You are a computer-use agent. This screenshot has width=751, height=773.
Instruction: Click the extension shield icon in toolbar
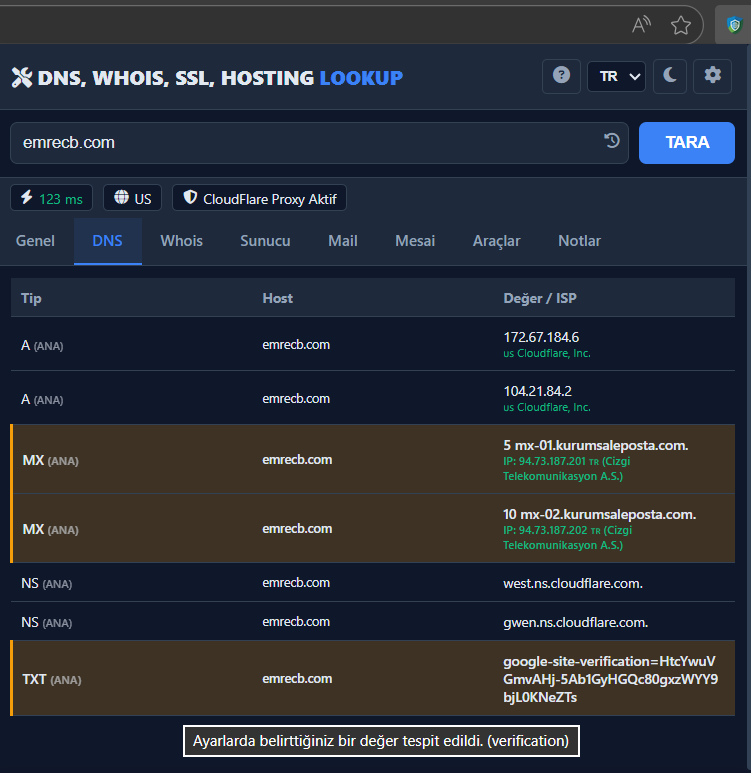(734, 25)
